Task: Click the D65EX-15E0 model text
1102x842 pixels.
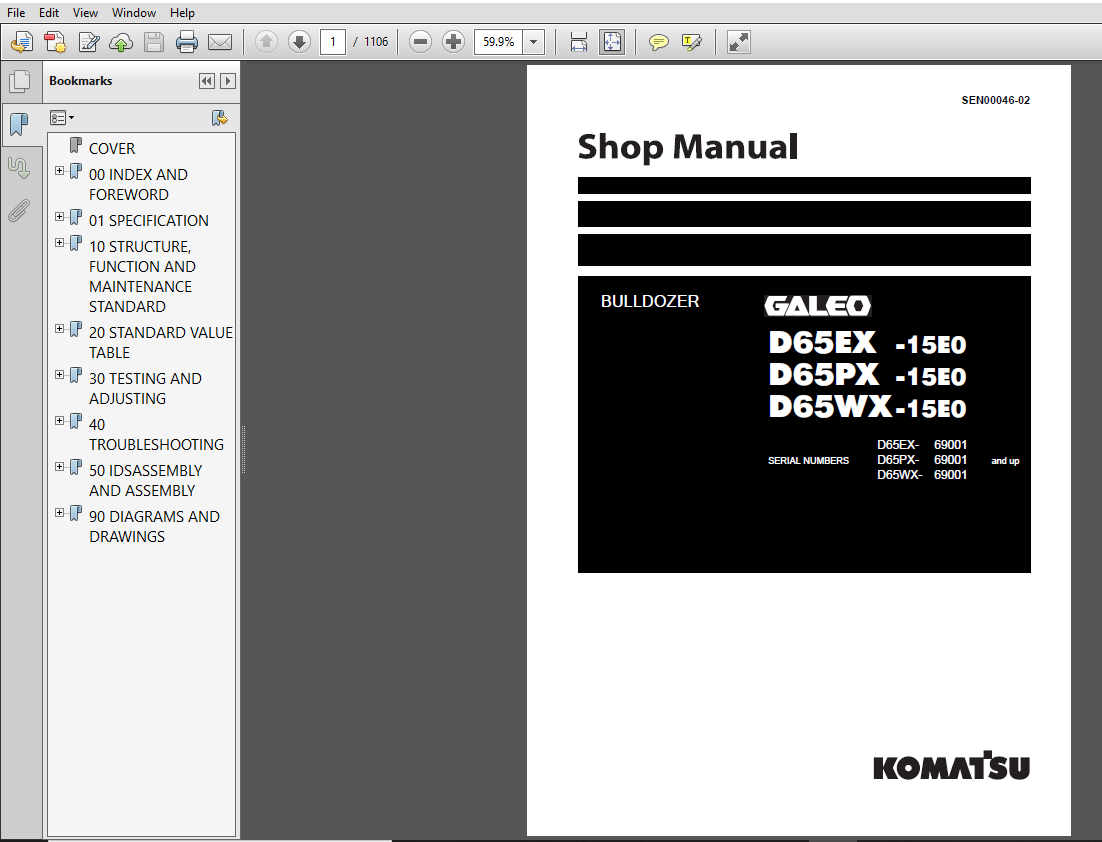Action: click(867, 343)
